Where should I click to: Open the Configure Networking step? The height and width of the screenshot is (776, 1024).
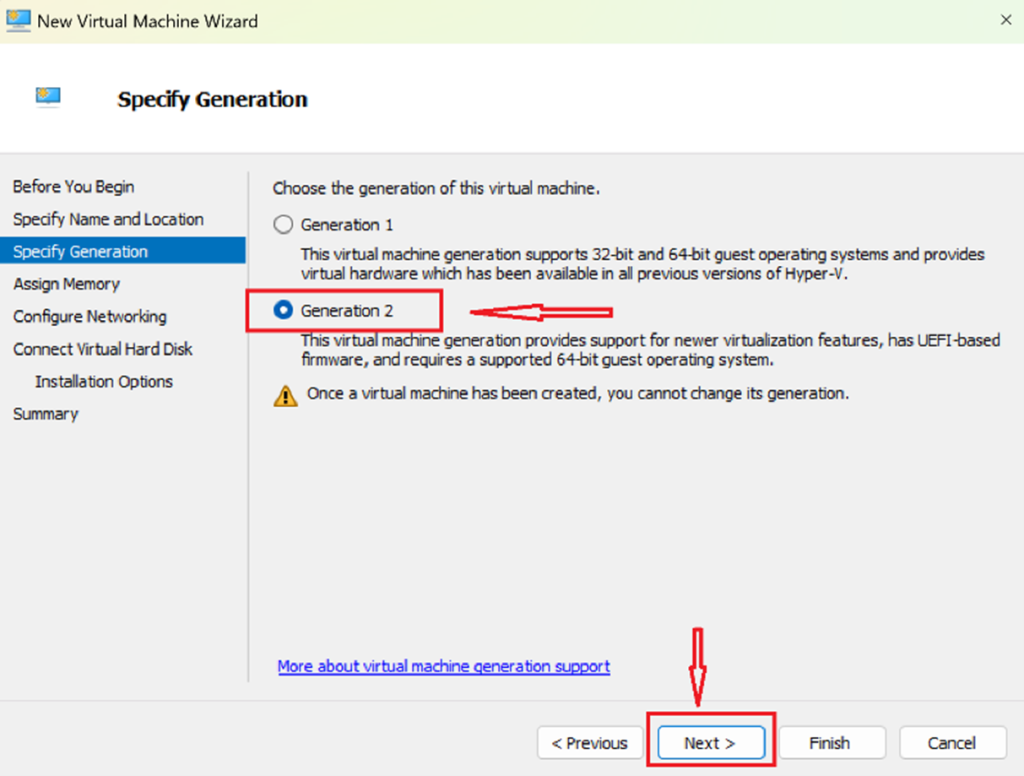coord(90,316)
